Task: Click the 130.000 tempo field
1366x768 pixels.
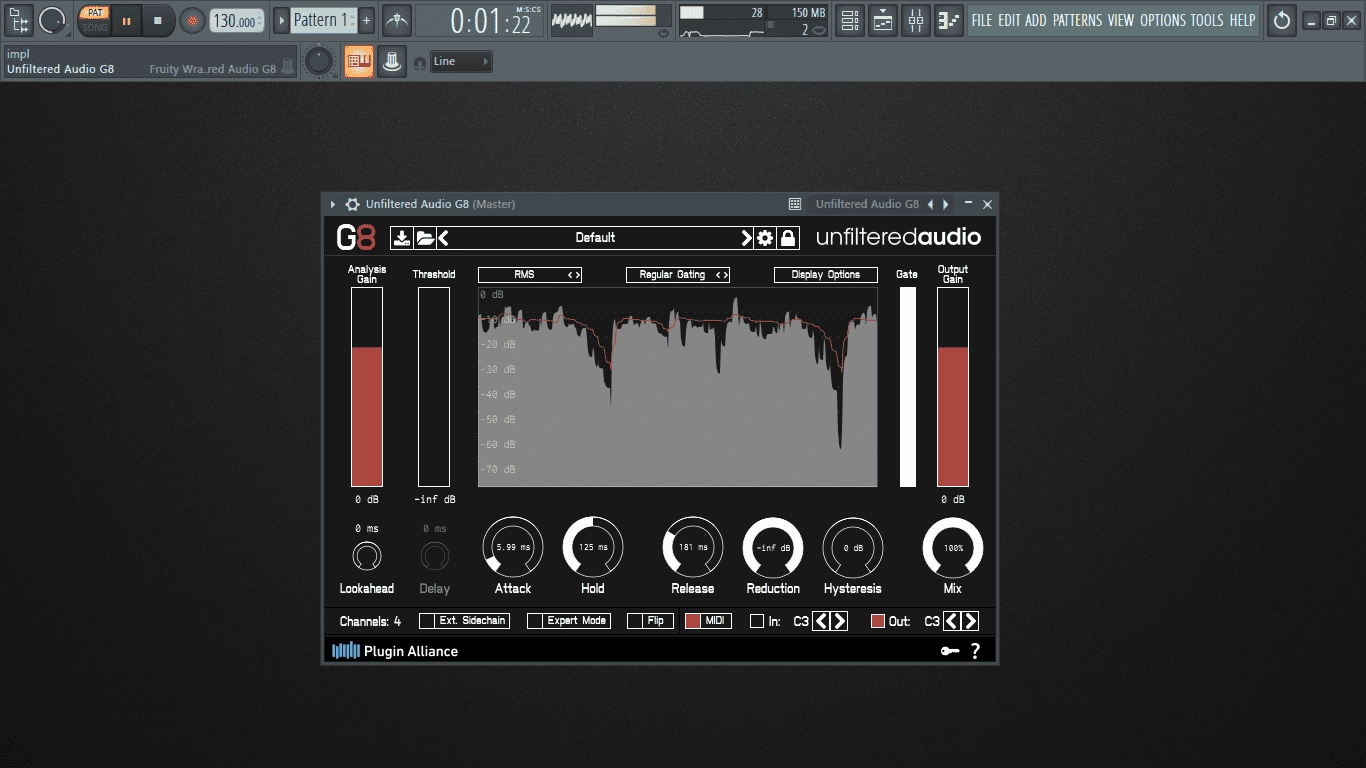Action: coord(237,20)
